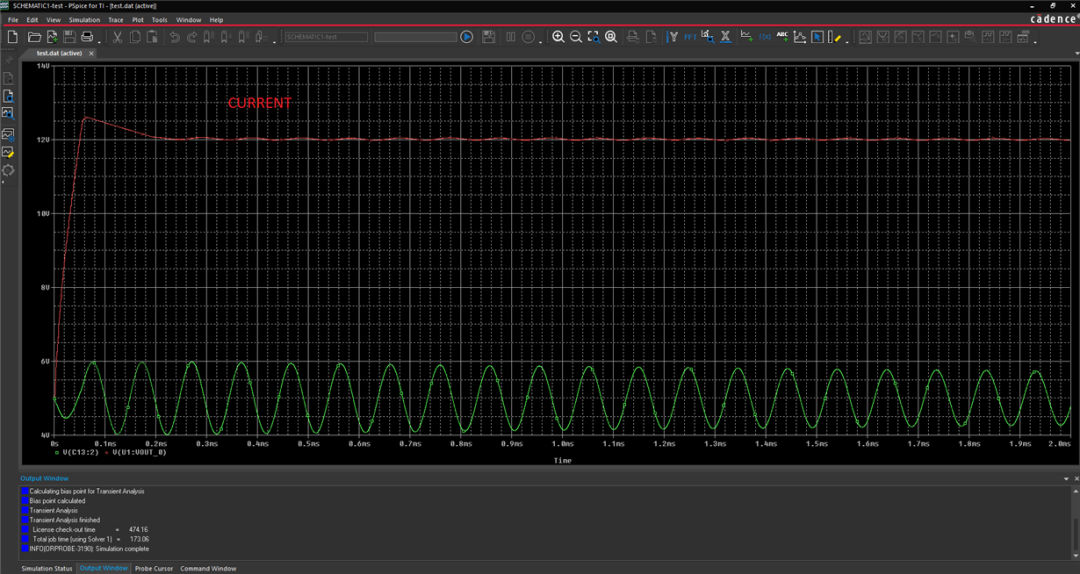The height and width of the screenshot is (574, 1080).
Task: Switch to Output Window tab
Action: (104, 568)
